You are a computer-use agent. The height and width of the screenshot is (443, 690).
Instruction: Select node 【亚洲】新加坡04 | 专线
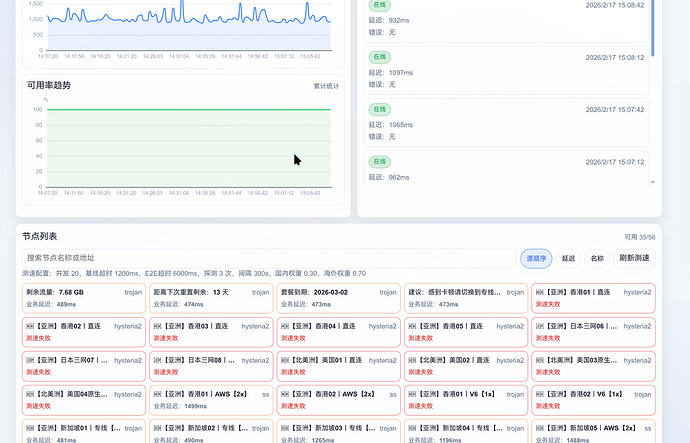pyautogui.click(x=466, y=432)
